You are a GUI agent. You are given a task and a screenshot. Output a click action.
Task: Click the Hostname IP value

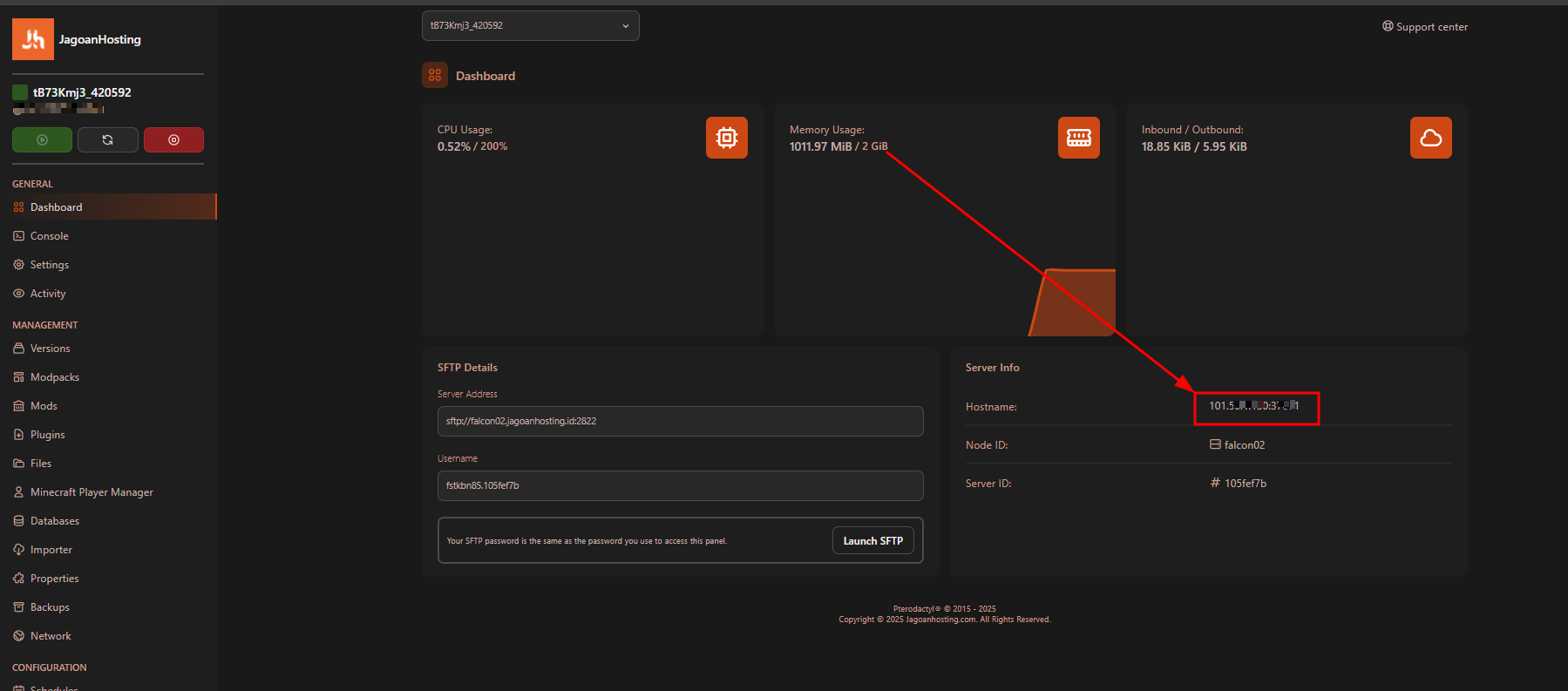[x=1253, y=405]
